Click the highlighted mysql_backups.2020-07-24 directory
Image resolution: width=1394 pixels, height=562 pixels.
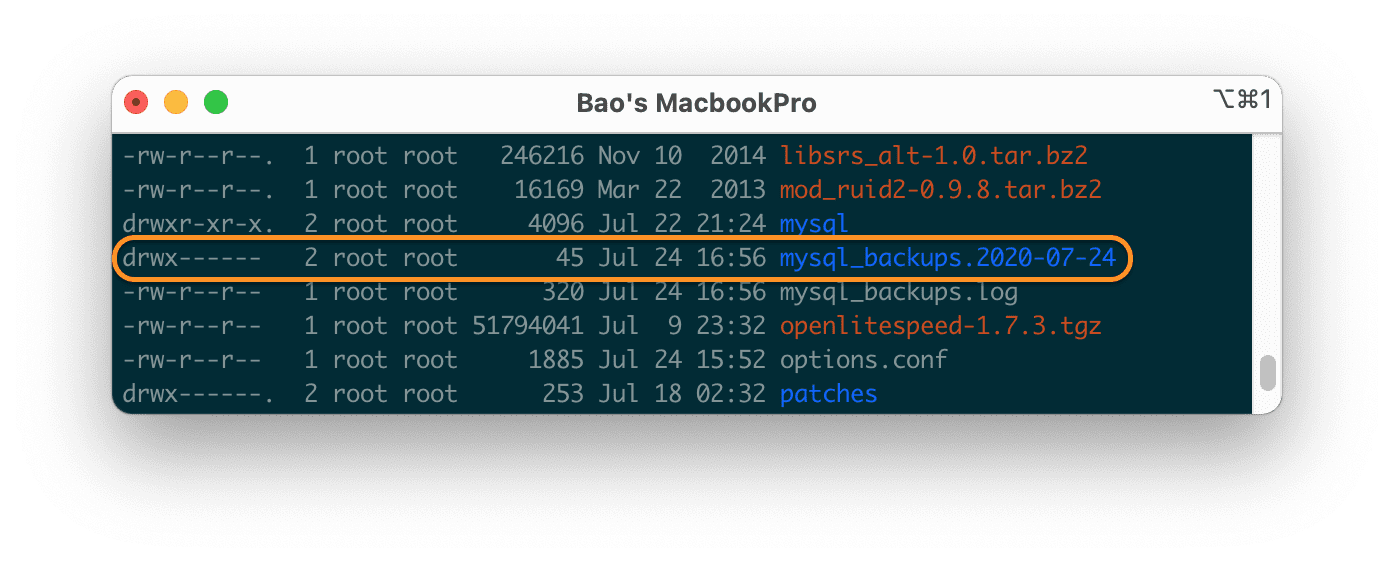pyautogui.click(x=947, y=258)
